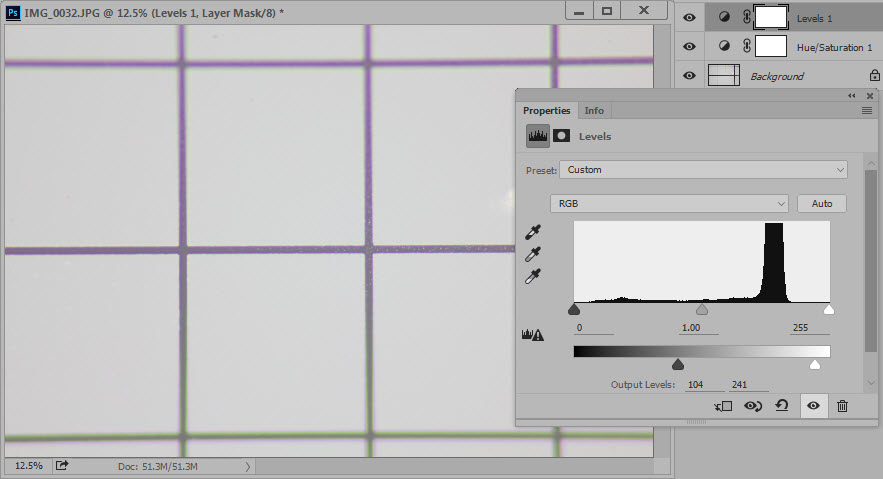This screenshot has height=479, width=883.
Task: Toggle the Hue/Saturation 1 mask link icon
Action: pyautogui.click(x=747, y=46)
